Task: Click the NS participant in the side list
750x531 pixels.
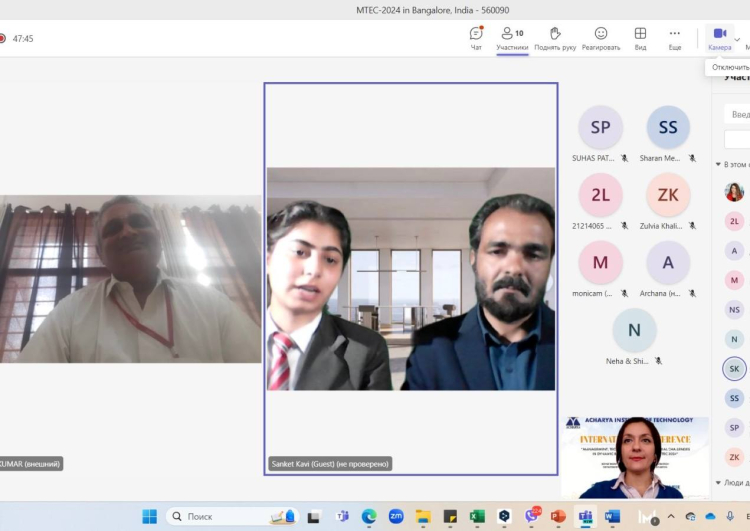Action: tap(734, 310)
